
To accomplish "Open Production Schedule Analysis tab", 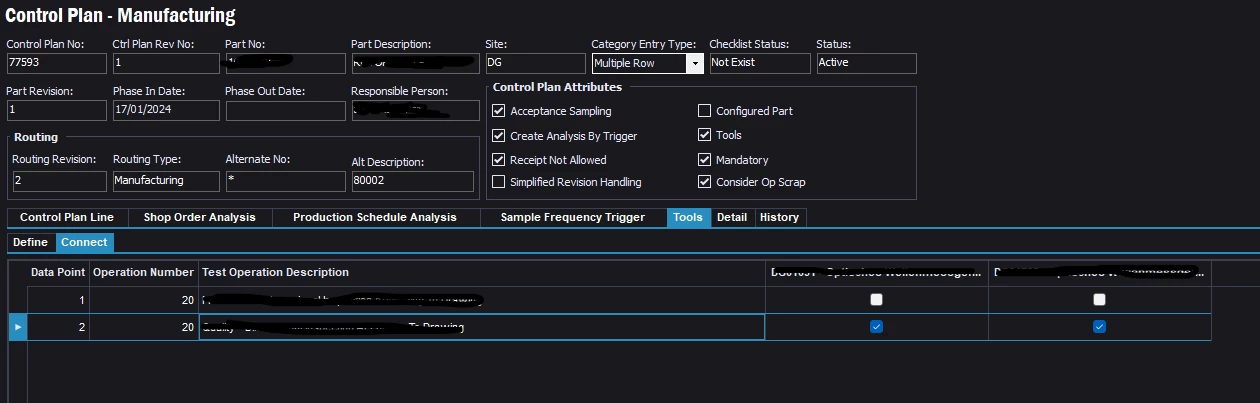I will pyautogui.click(x=375, y=217).
